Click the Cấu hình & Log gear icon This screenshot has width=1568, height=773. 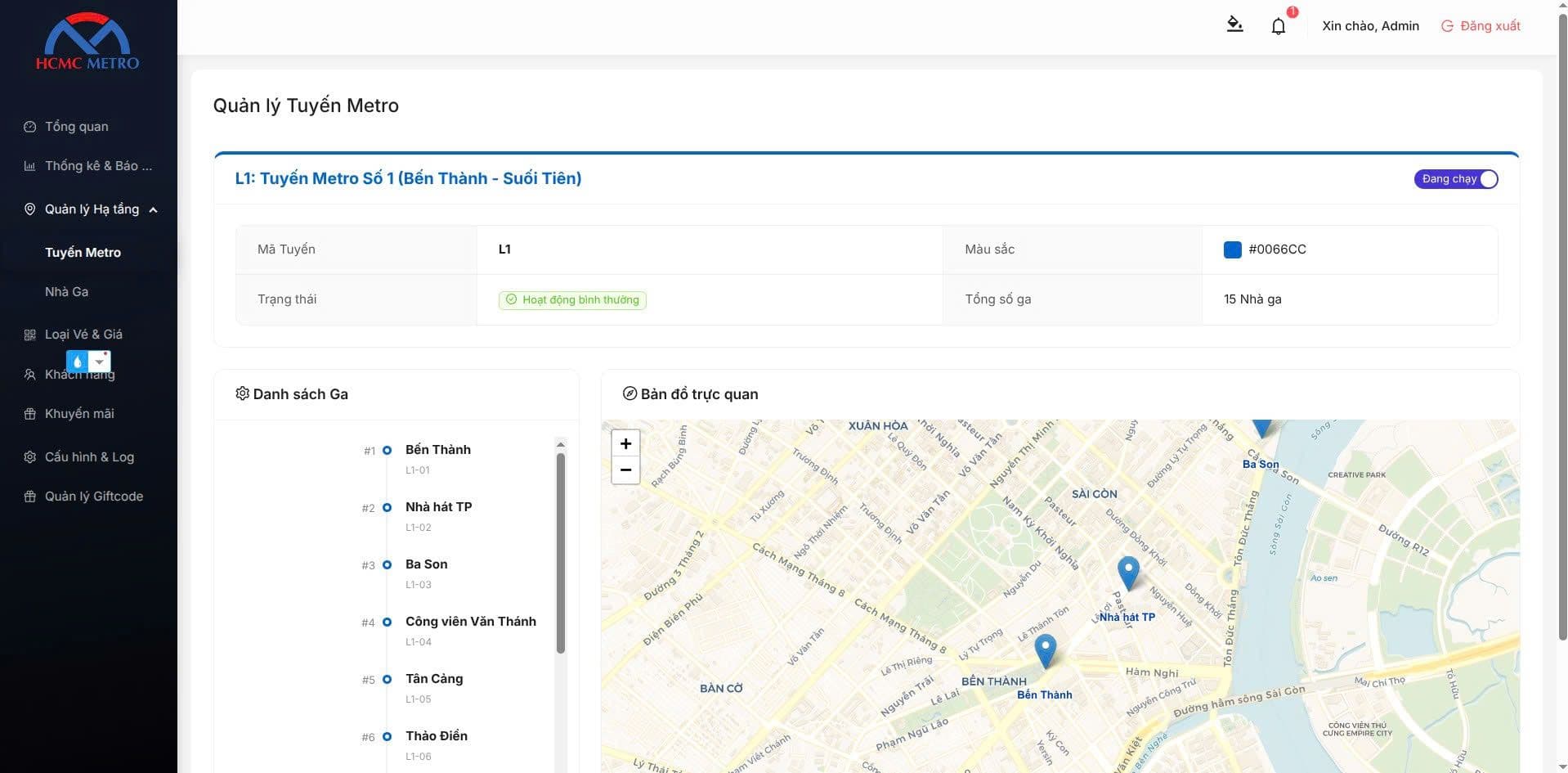tap(30, 457)
